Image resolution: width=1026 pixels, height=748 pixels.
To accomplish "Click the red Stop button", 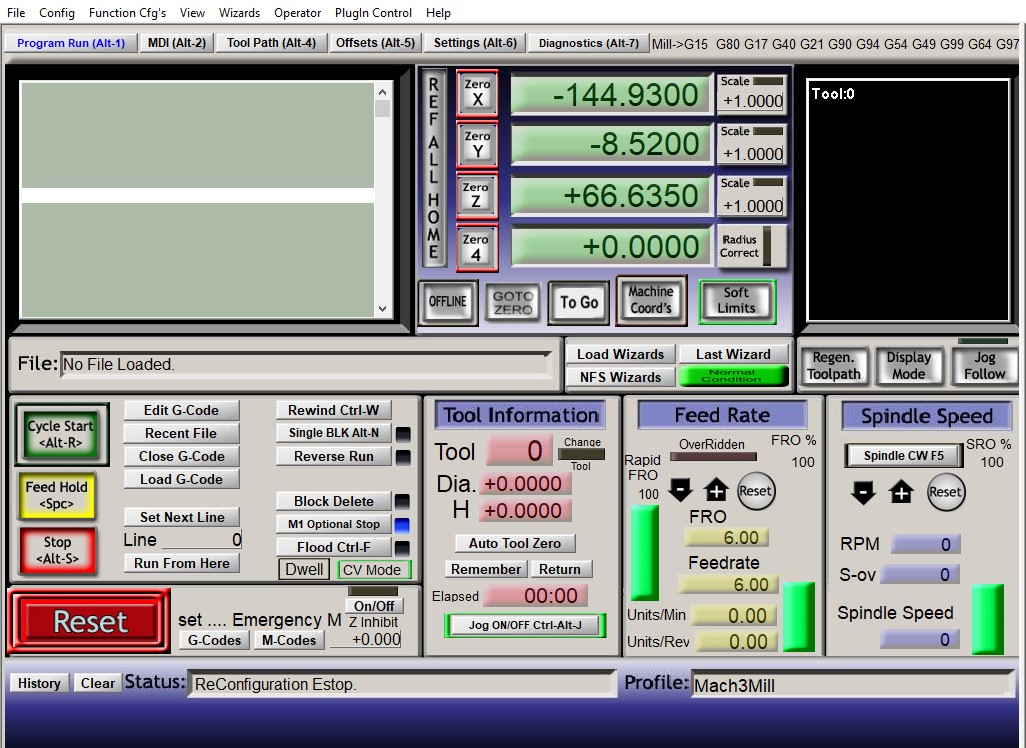I will (58, 550).
